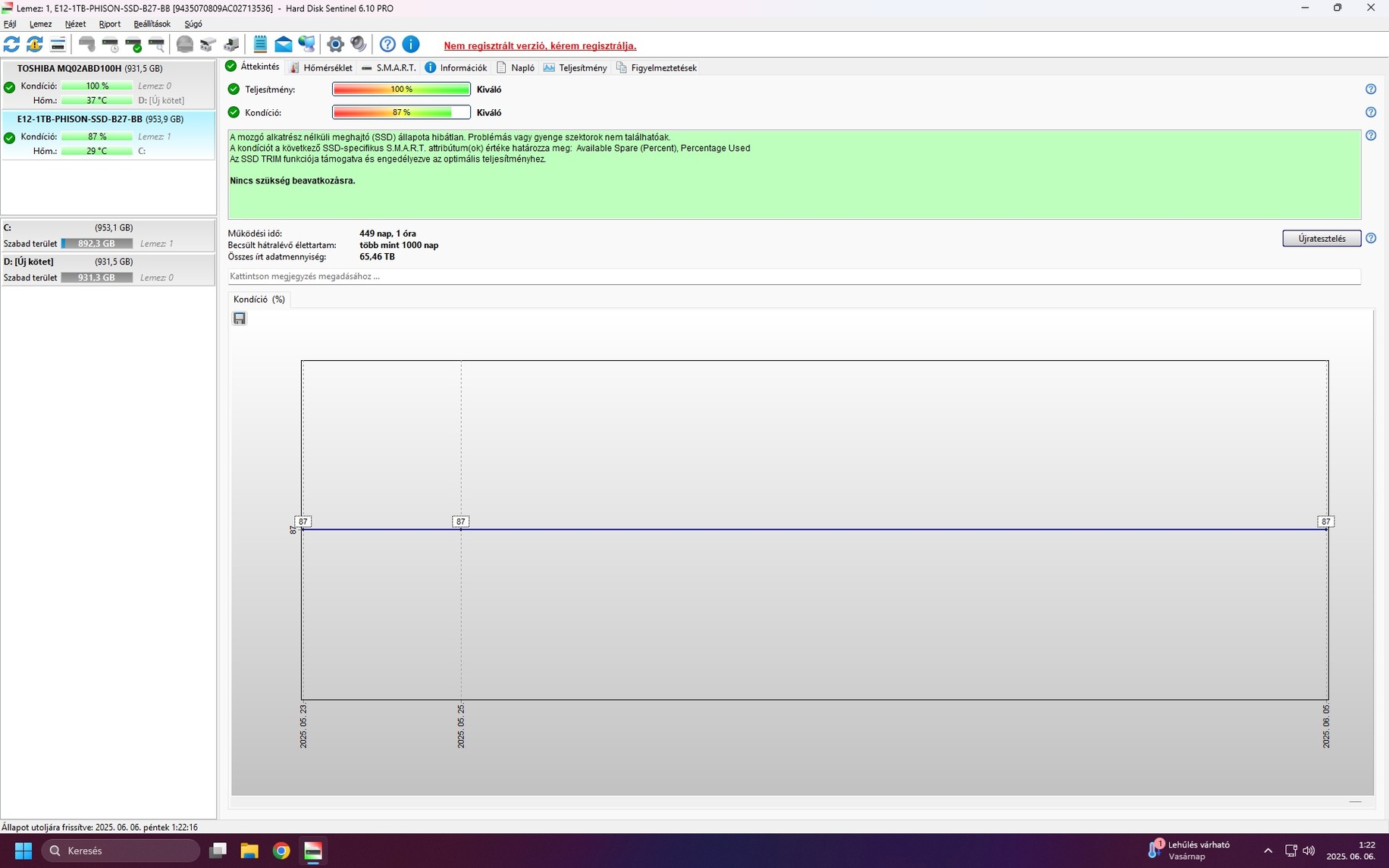
Task: Click the Teljesítmény 100 % gradient bar
Action: 401,89
